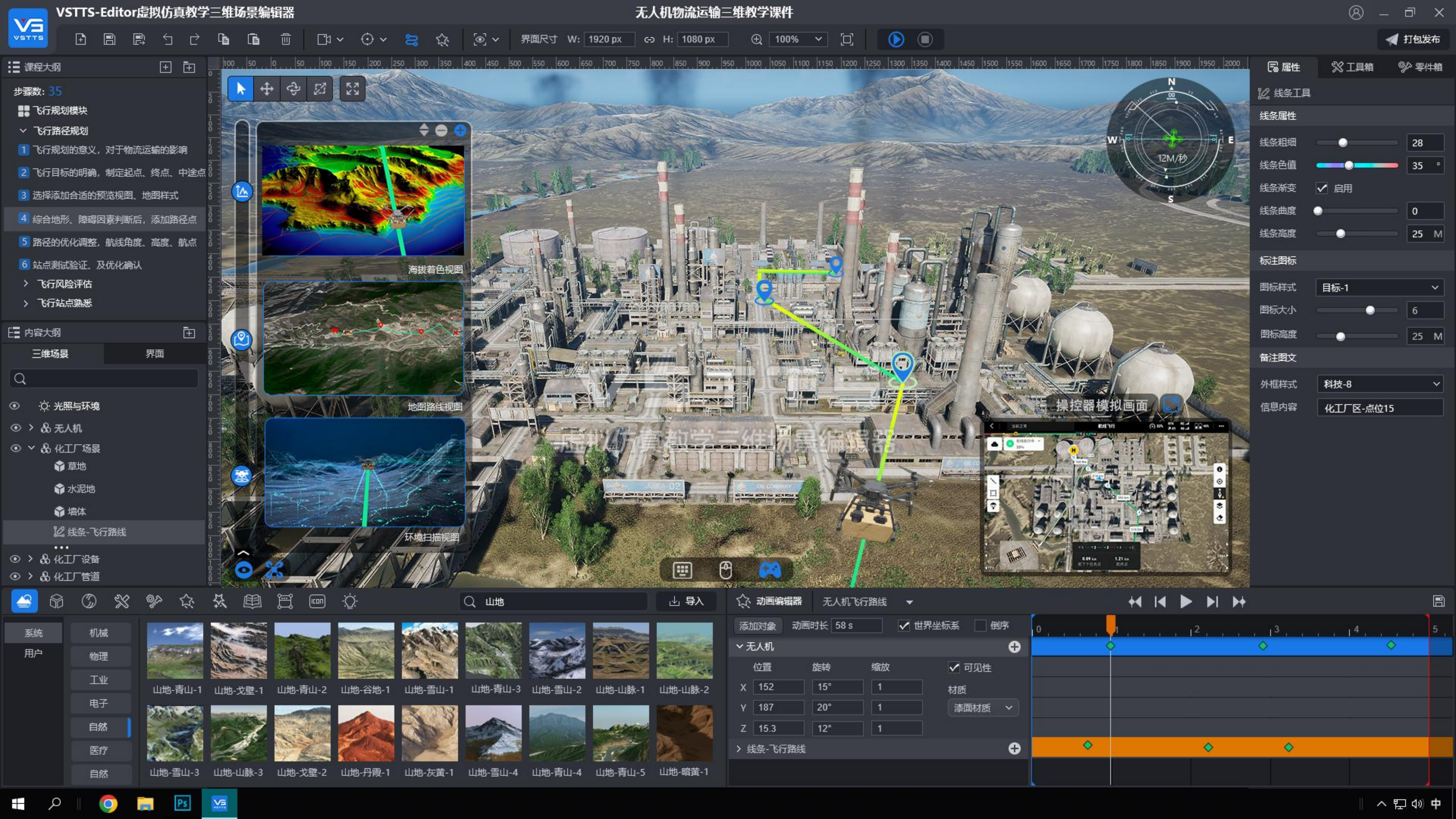The image size is (1456, 819).
Task: Toggle 可见性 checkbox
Action: (x=954, y=668)
